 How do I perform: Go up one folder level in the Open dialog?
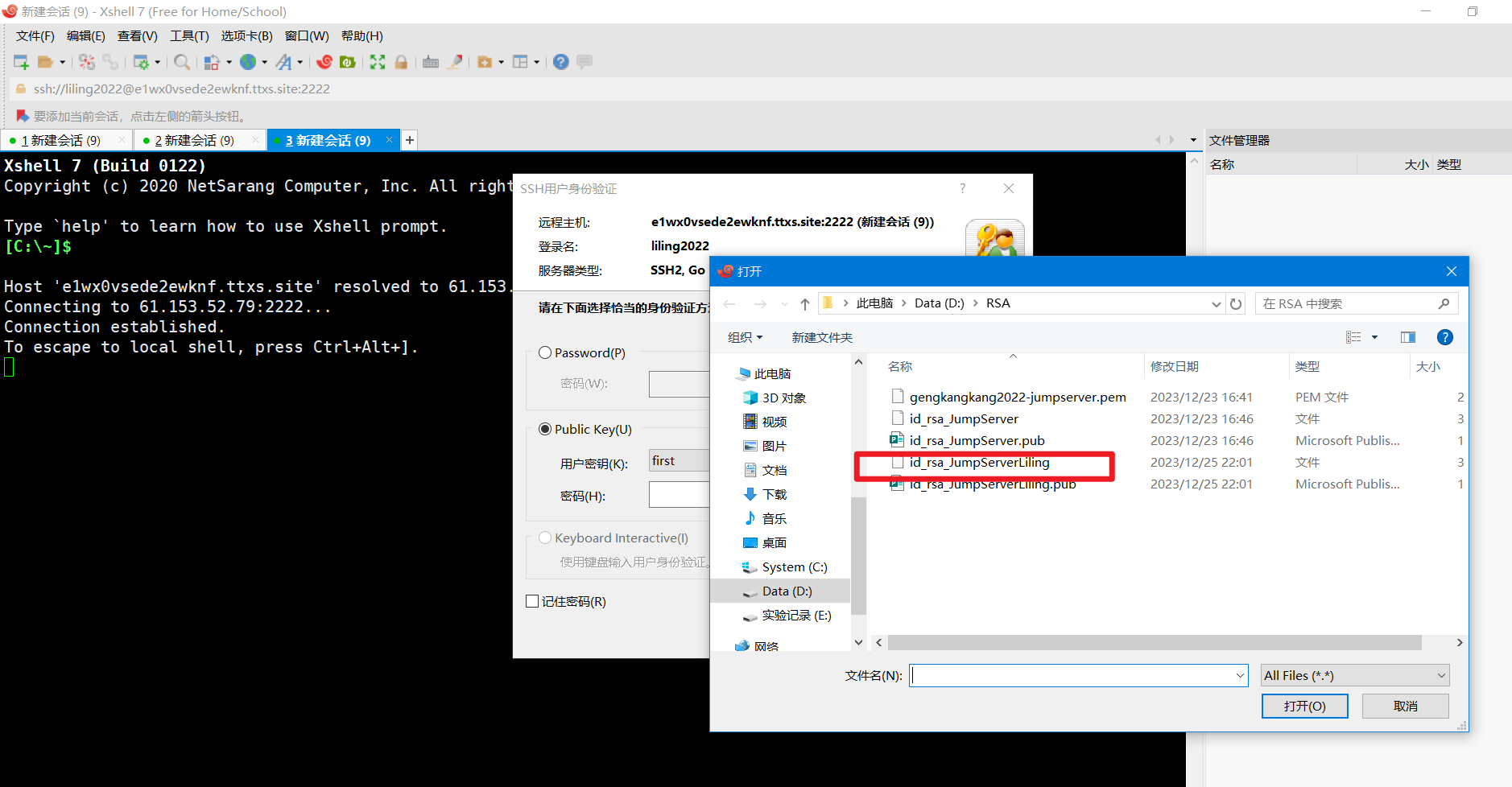pyautogui.click(x=804, y=304)
